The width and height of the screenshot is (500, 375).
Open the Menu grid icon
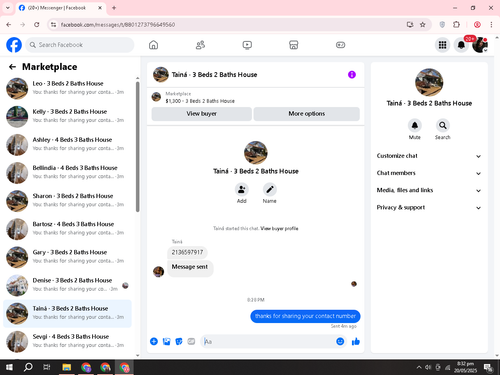[442, 45]
